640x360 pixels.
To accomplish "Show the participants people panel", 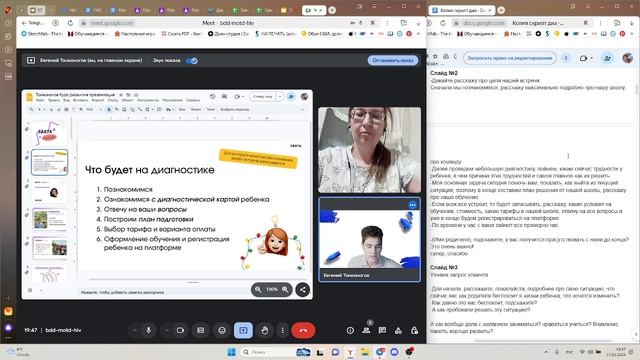I will point(366,331).
